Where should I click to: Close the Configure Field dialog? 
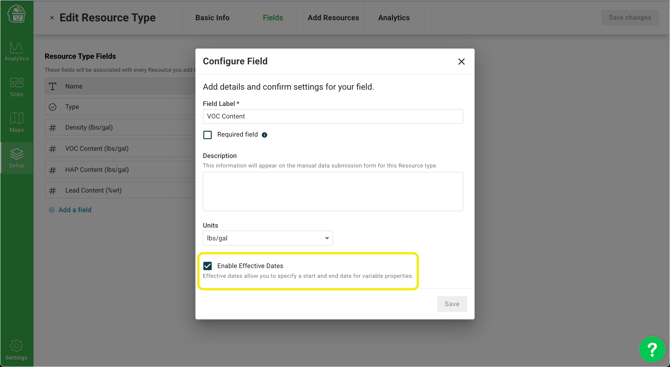[461, 62]
